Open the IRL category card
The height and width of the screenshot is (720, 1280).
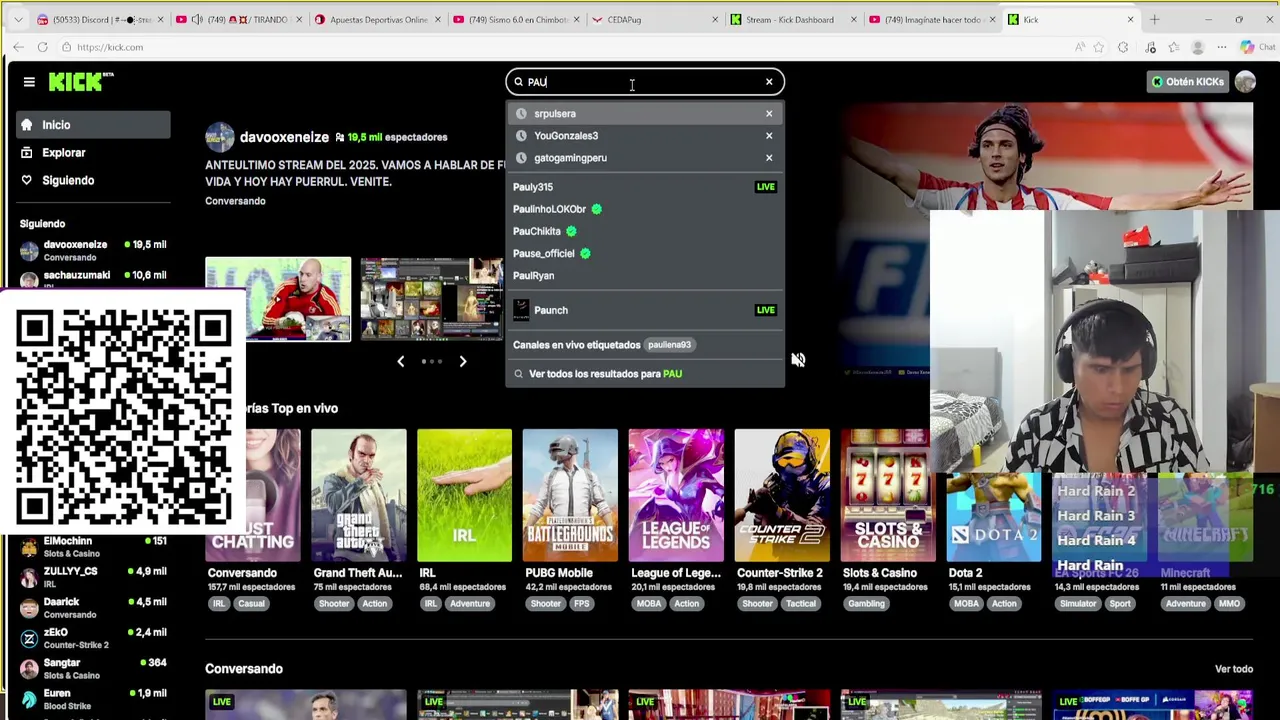click(x=465, y=496)
